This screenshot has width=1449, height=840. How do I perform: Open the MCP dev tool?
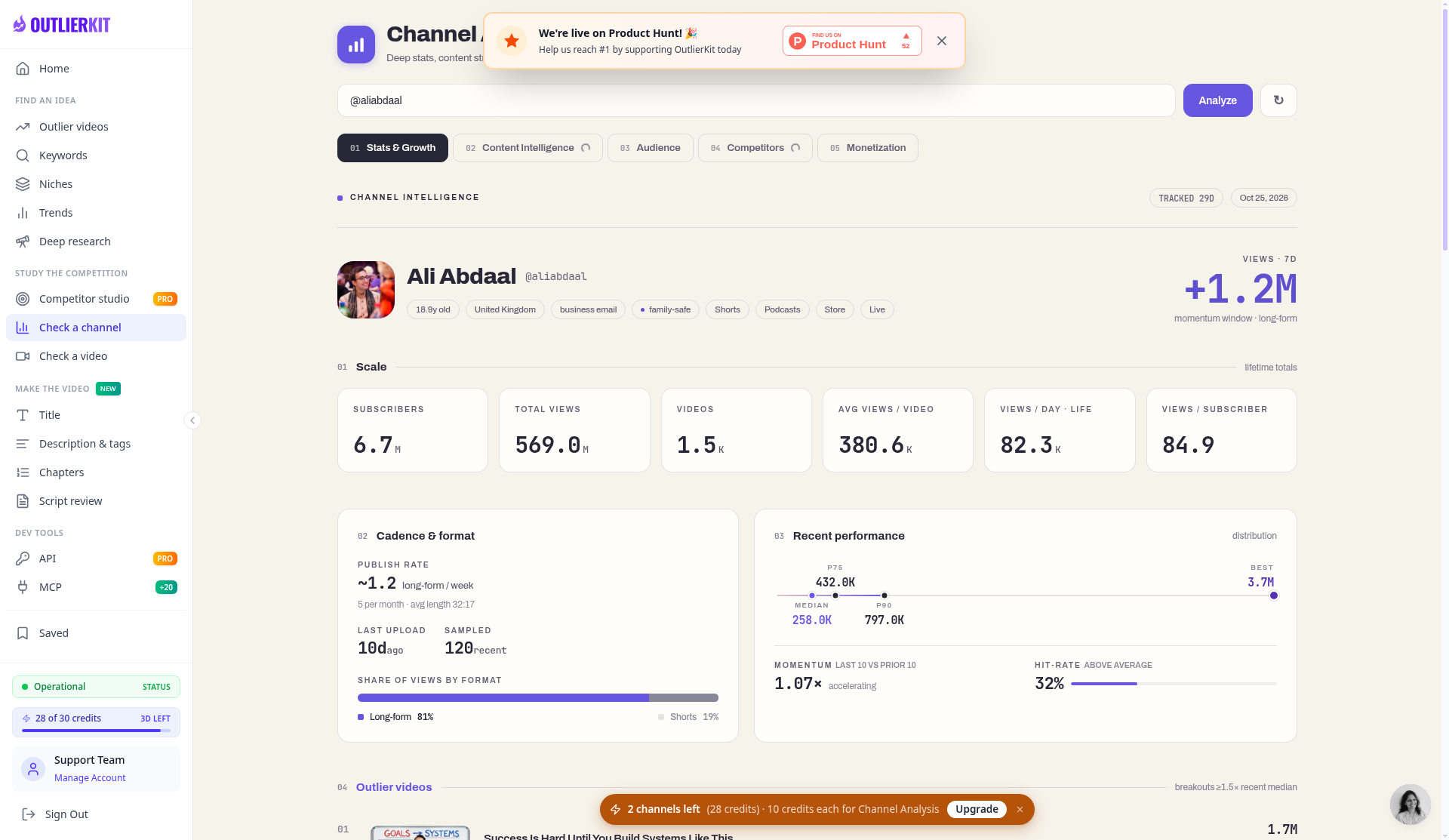[x=96, y=587]
